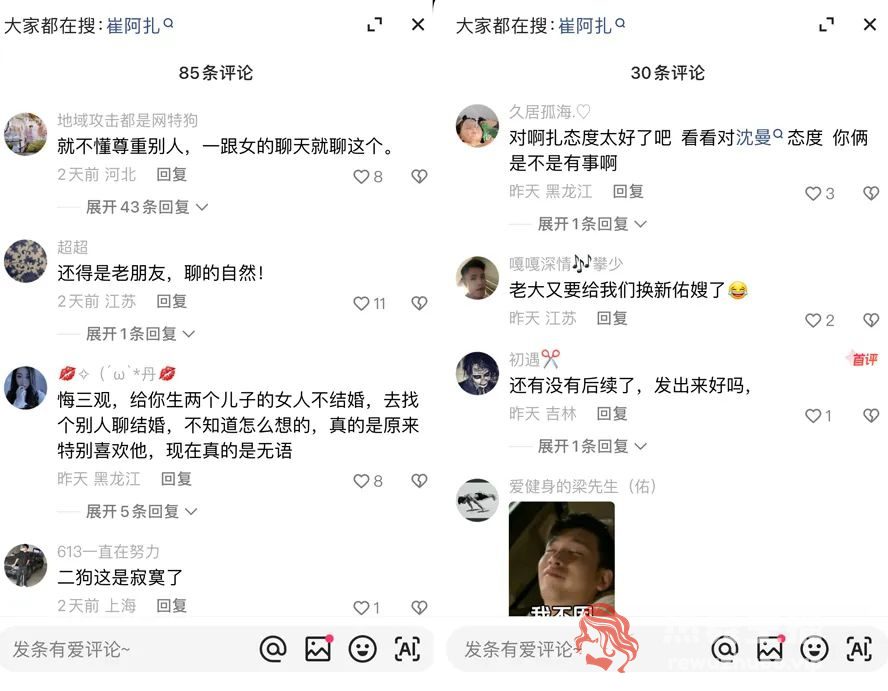Open emoji picker in right comment bar
The image size is (888, 691).
(814, 649)
